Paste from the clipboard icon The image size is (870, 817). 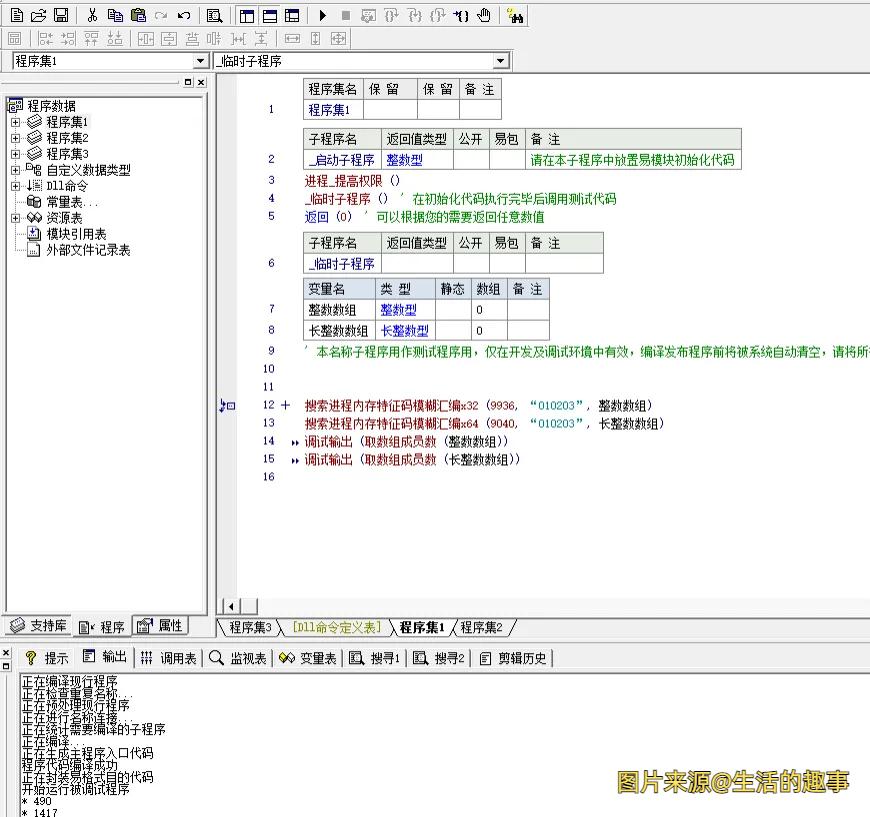tap(136, 15)
